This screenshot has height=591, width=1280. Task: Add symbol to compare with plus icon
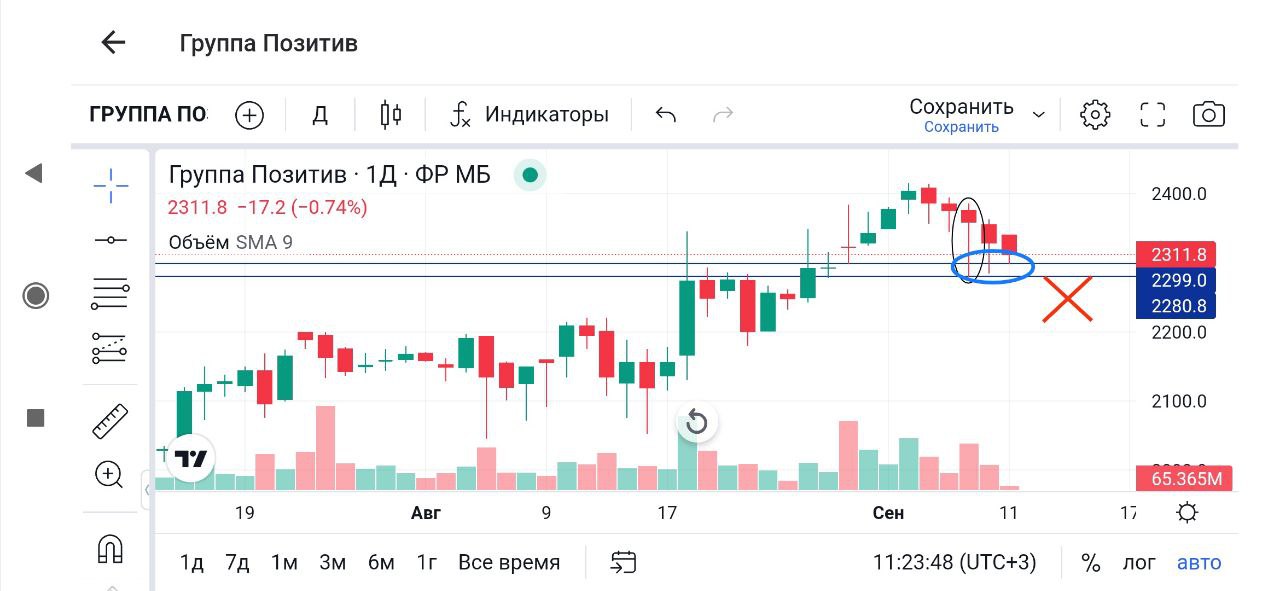249,115
